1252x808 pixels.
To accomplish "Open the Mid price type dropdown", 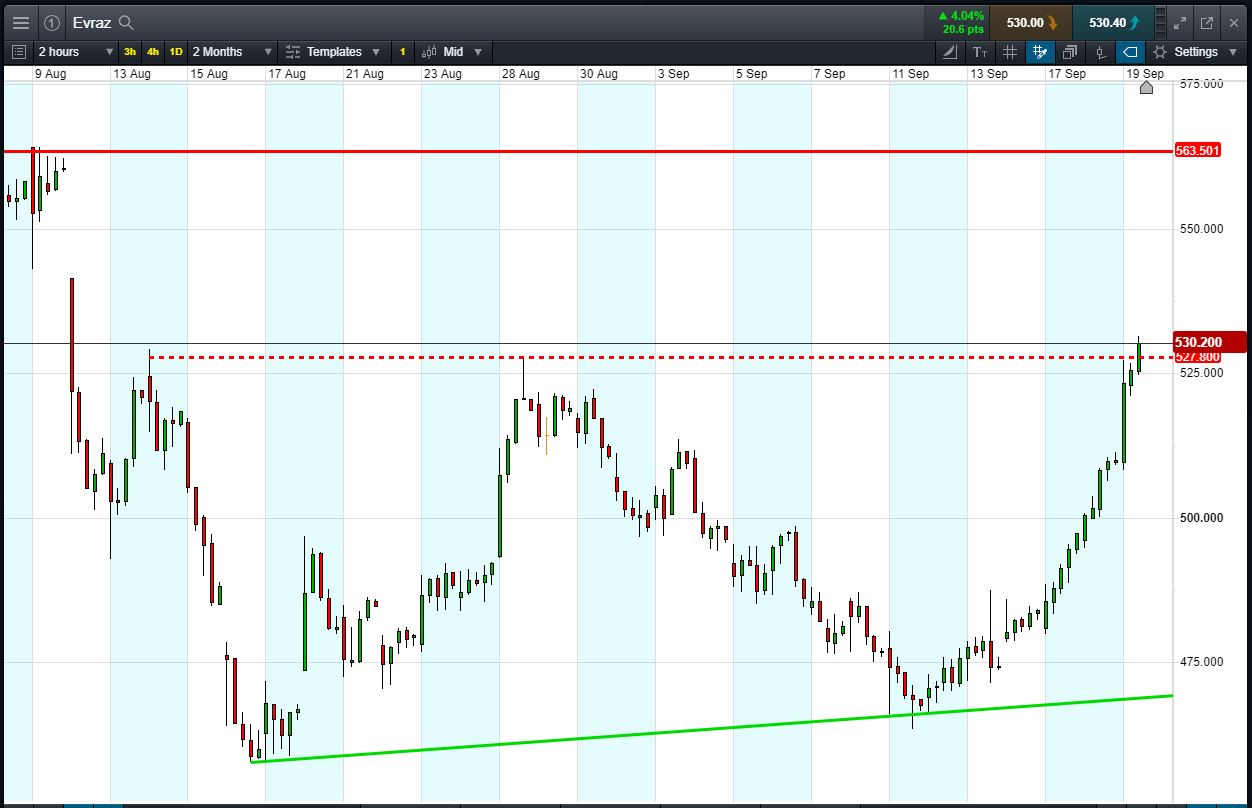I will point(452,52).
